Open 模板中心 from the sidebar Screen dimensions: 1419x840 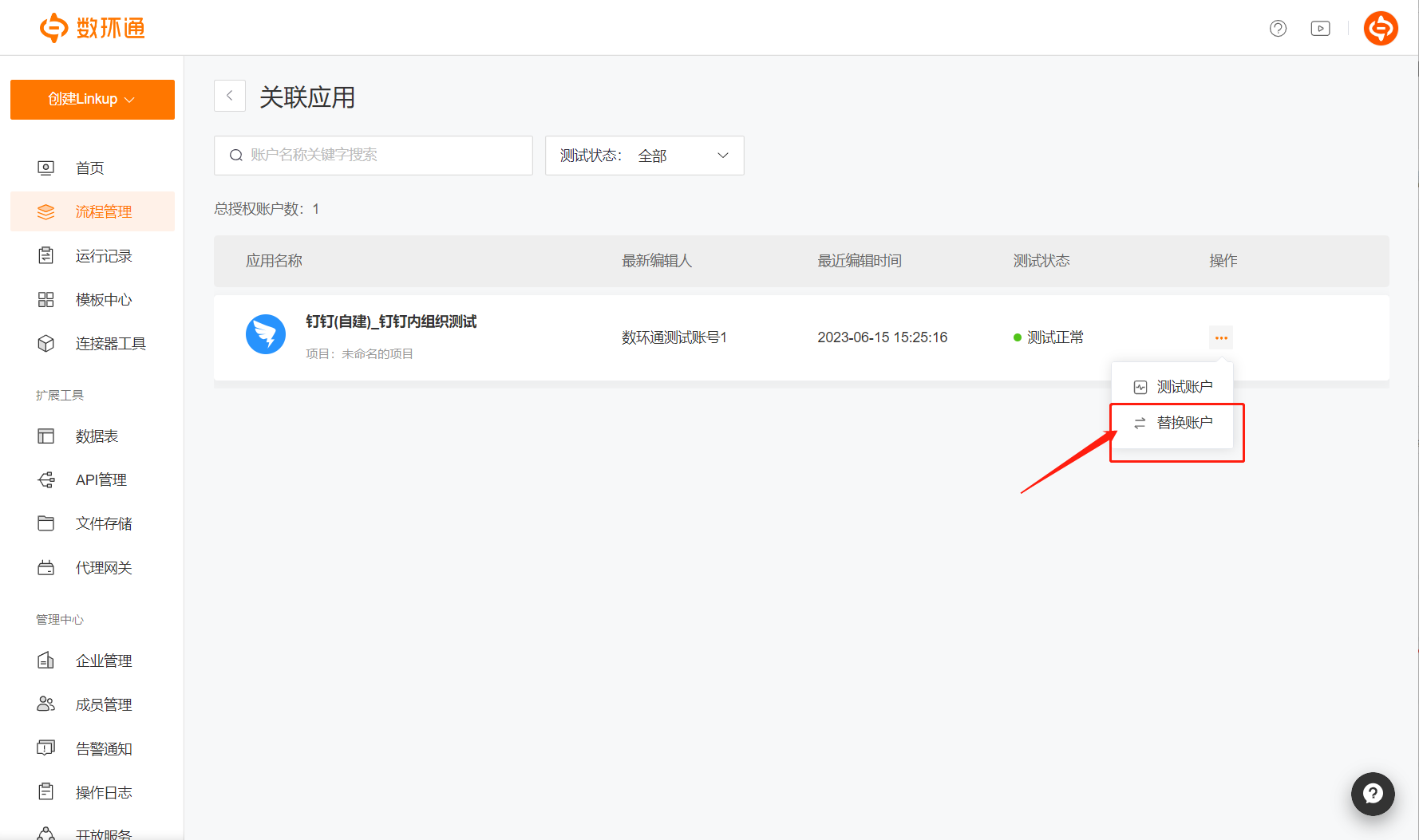click(x=103, y=300)
